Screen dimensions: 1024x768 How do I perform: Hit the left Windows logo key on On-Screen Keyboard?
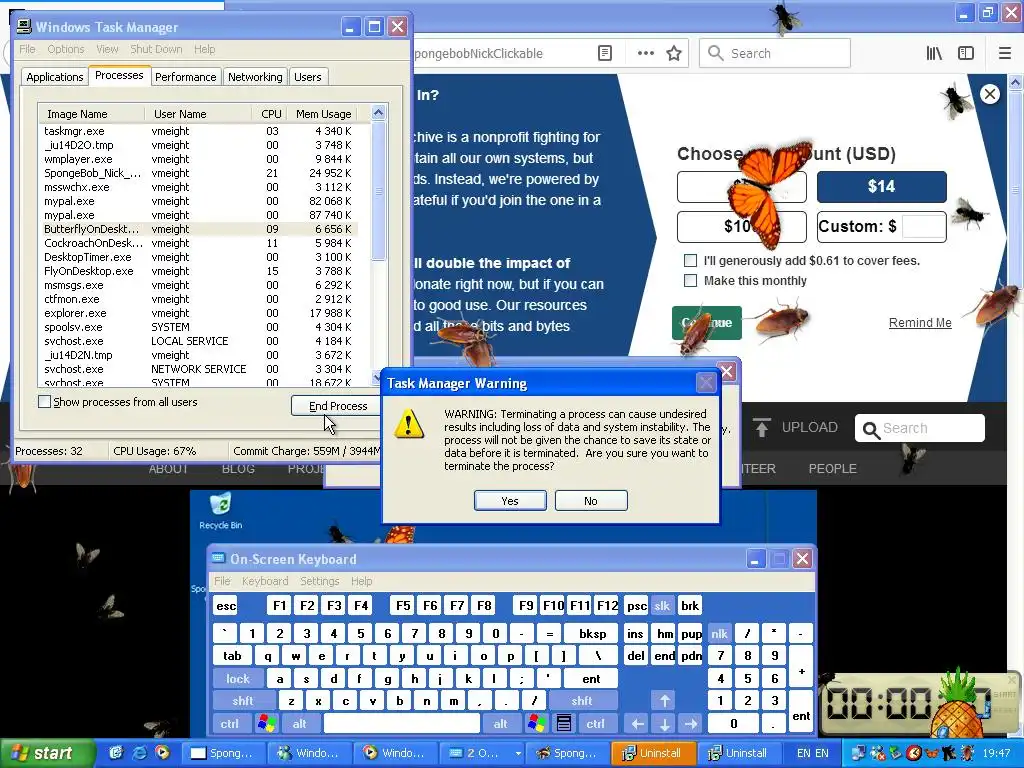pyautogui.click(x=266, y=723)
